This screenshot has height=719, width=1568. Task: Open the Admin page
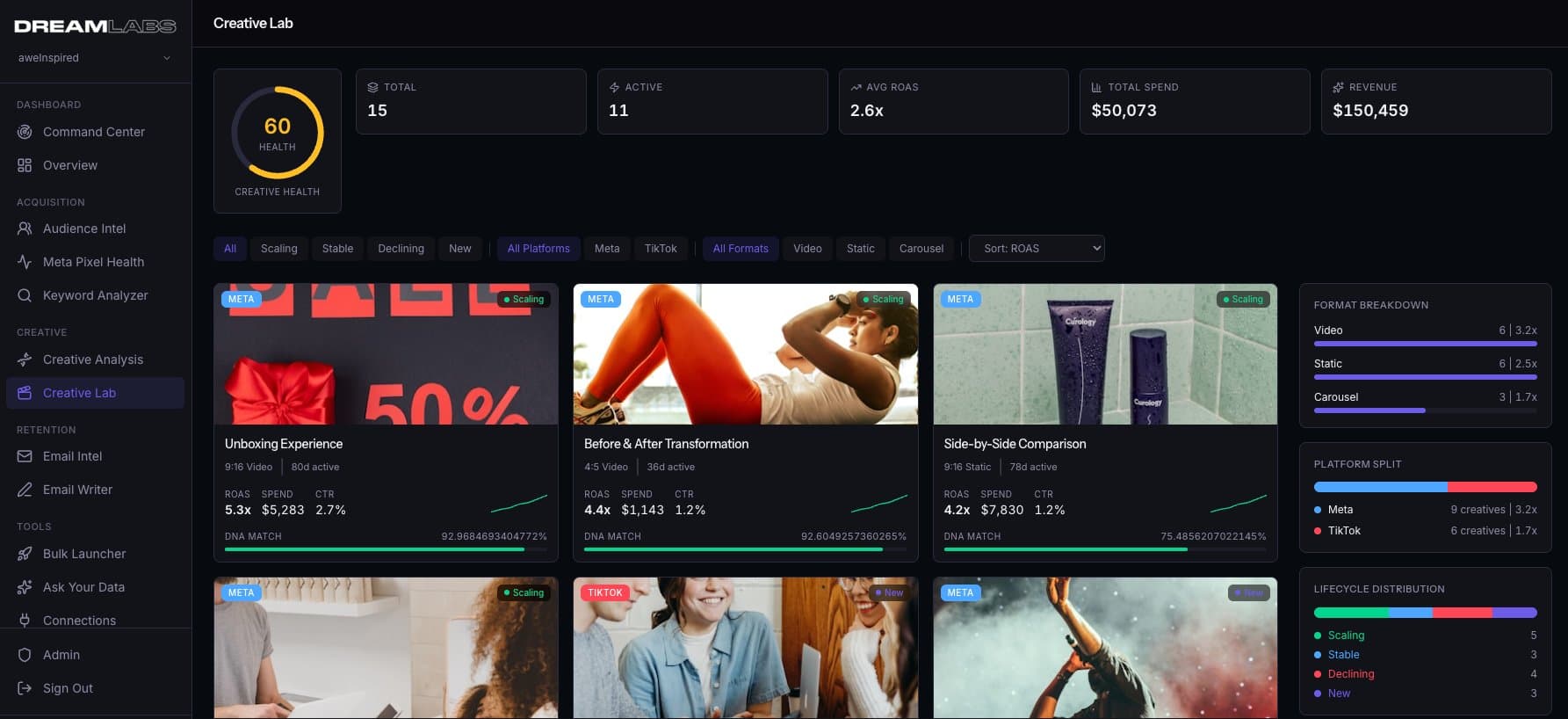(x=61, y=655)
